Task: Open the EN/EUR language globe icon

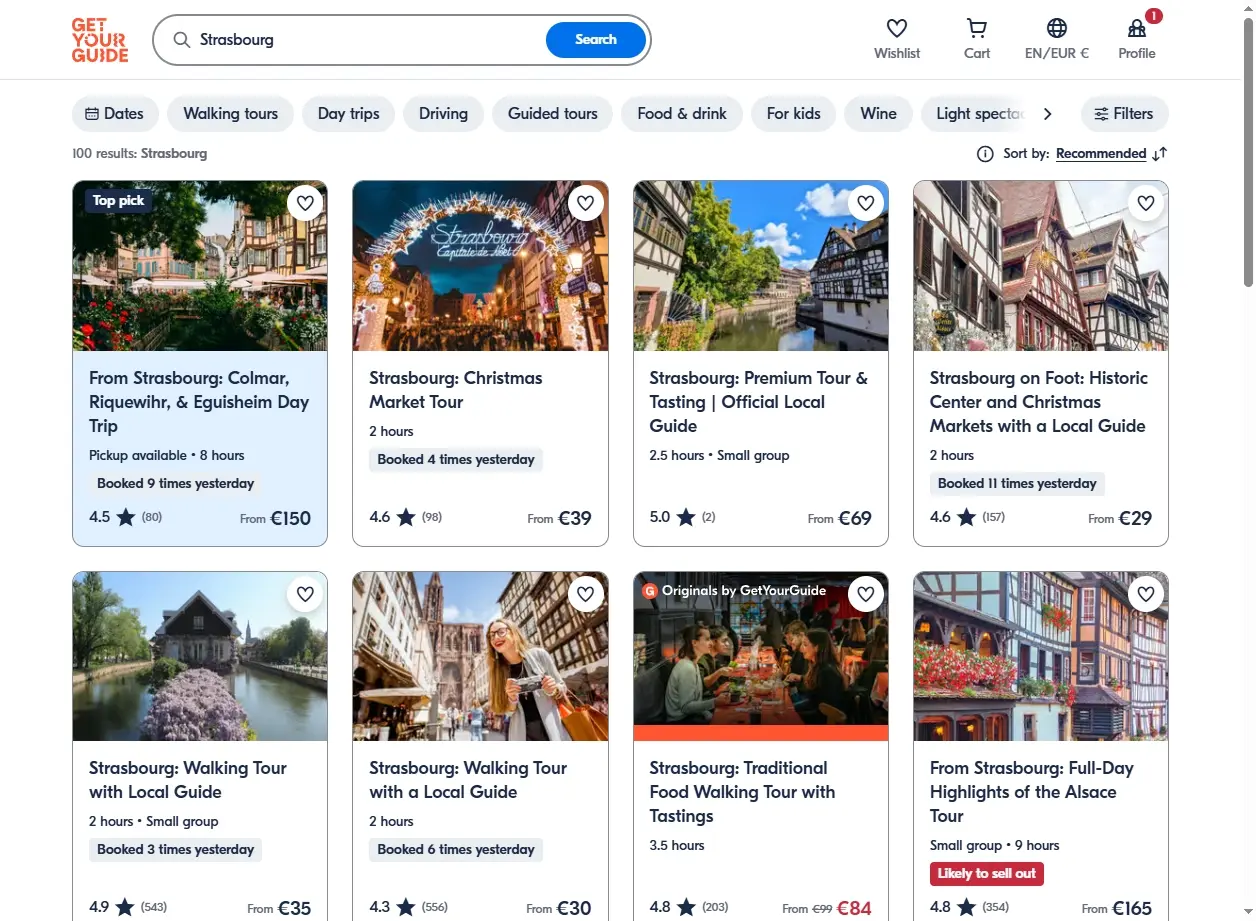Action: [1057, 28]
